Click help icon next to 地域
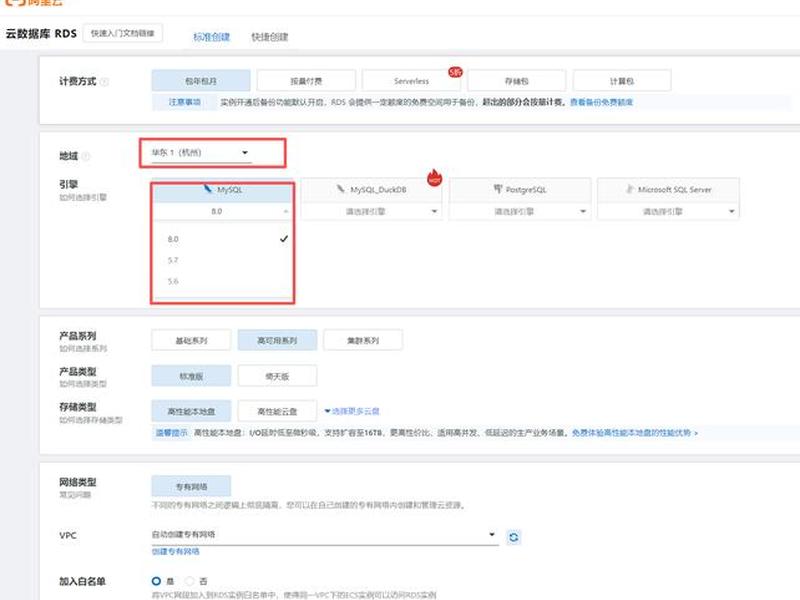Image resolution: width=800 pixels, height=600 pixels. 86,156
